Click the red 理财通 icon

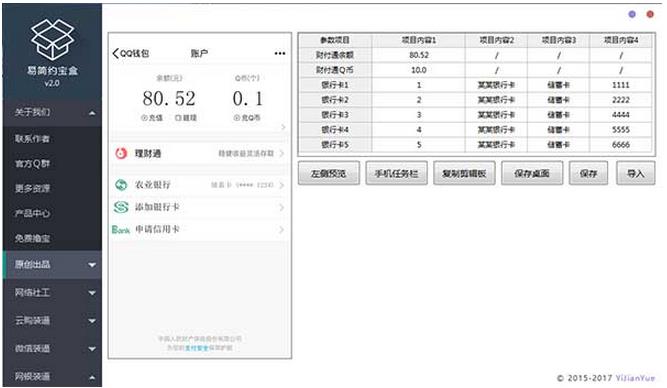coord(121,153)
